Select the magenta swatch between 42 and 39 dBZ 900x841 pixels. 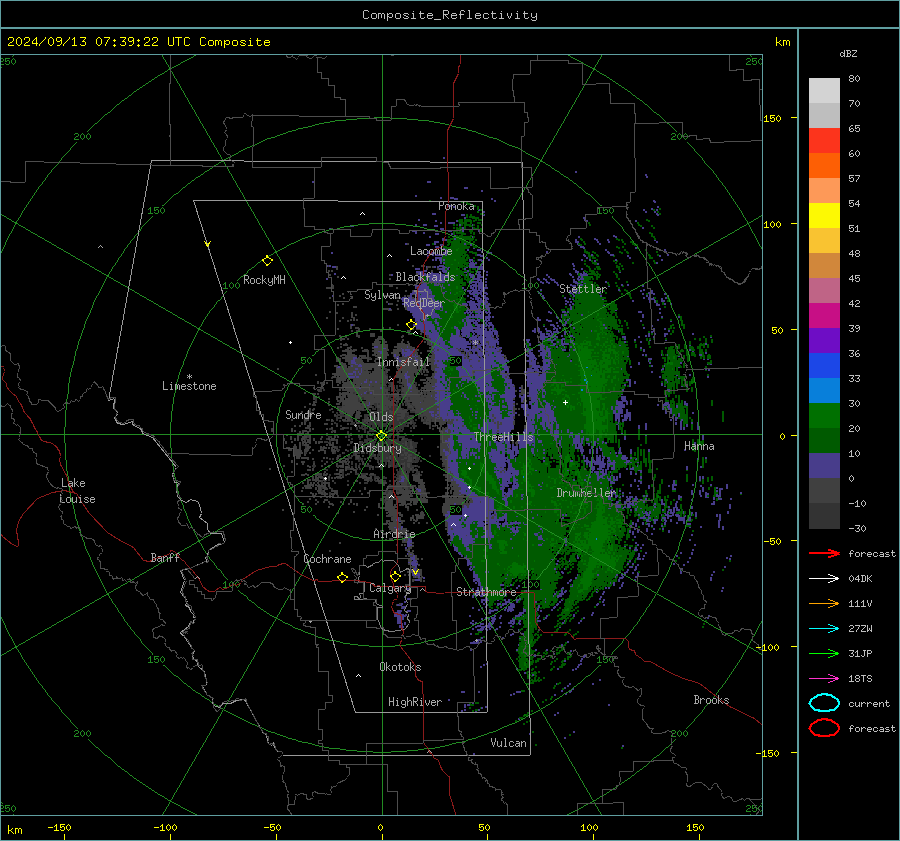coord(824,316)
